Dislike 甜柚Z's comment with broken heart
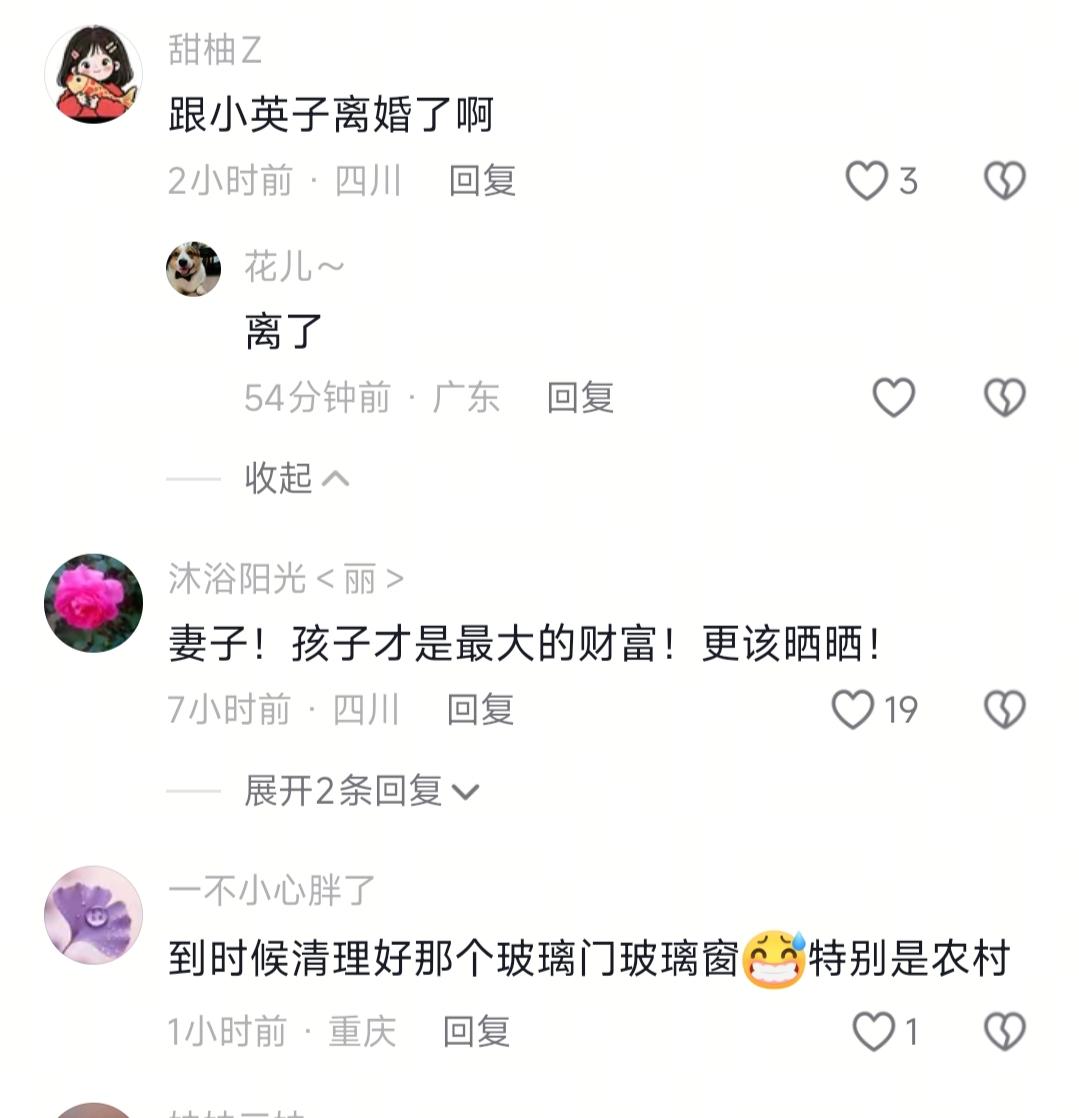The width and height of the screenshot is (1079, 1118). pyautogui.click(x=1005, y=180)
